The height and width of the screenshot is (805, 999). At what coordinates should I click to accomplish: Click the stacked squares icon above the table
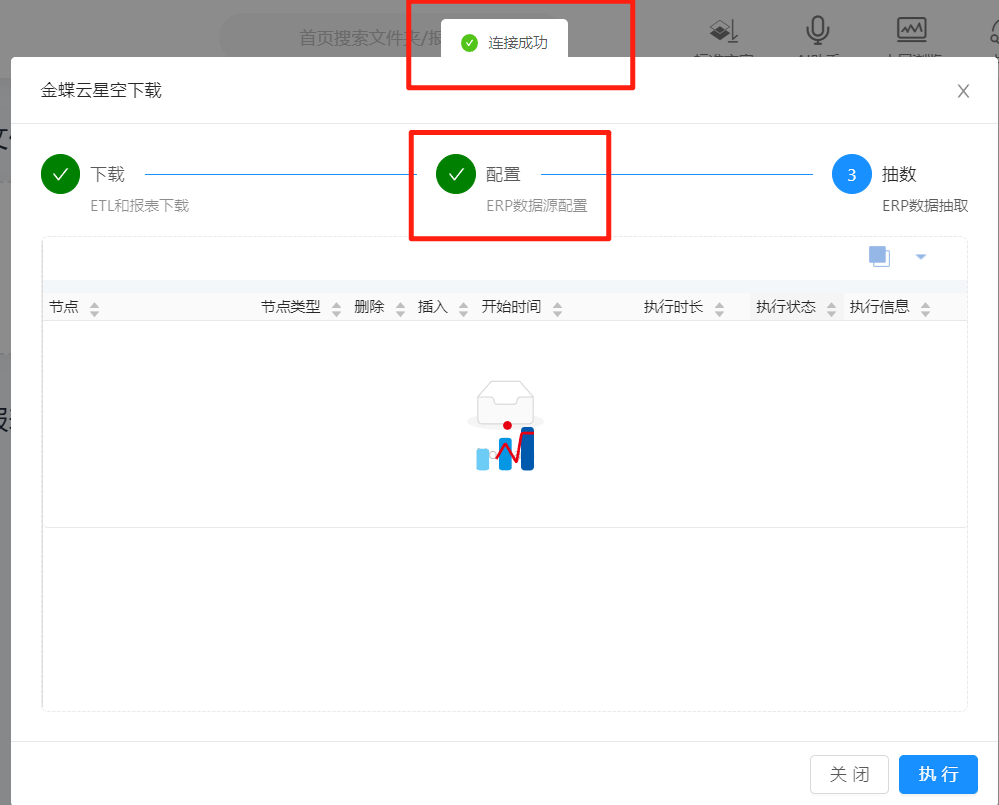pyautogui.click(x=879, y=257)
